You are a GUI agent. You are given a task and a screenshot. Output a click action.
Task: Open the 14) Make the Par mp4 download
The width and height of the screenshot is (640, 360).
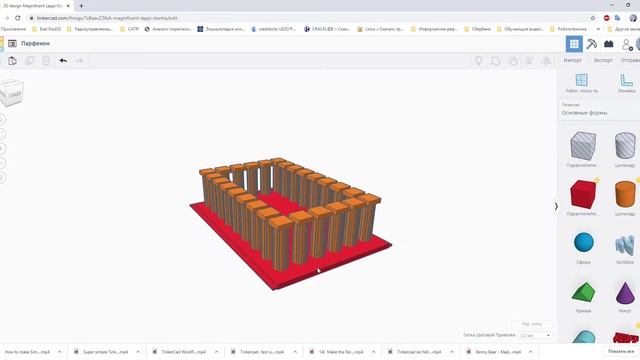click(x=336, y=352)
